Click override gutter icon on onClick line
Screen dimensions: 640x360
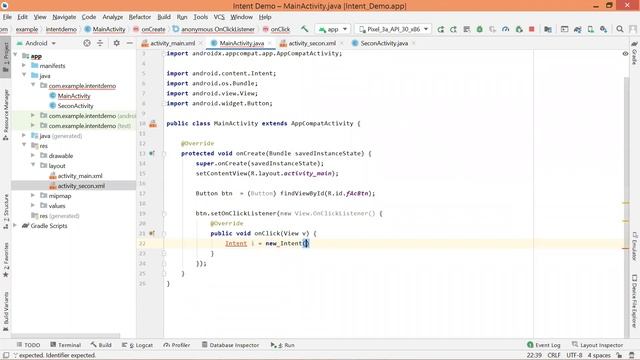pyautogui.click(x=152, y=233)
